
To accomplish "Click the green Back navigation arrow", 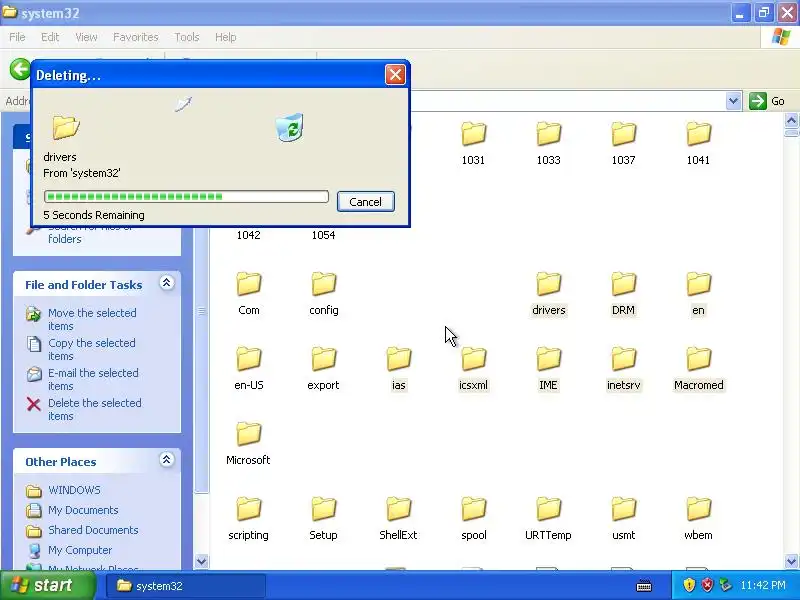I will pyautogui.click(x=20, y=69).
